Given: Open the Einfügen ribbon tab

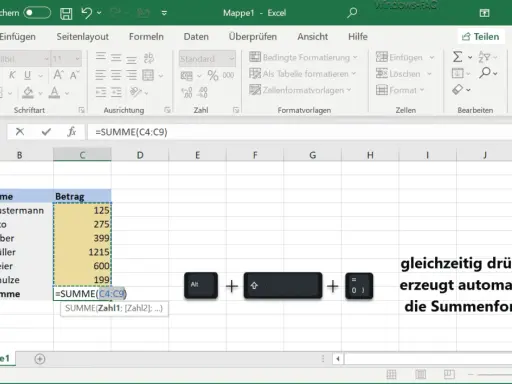Looking at the screenshot, I should (17, 37).
